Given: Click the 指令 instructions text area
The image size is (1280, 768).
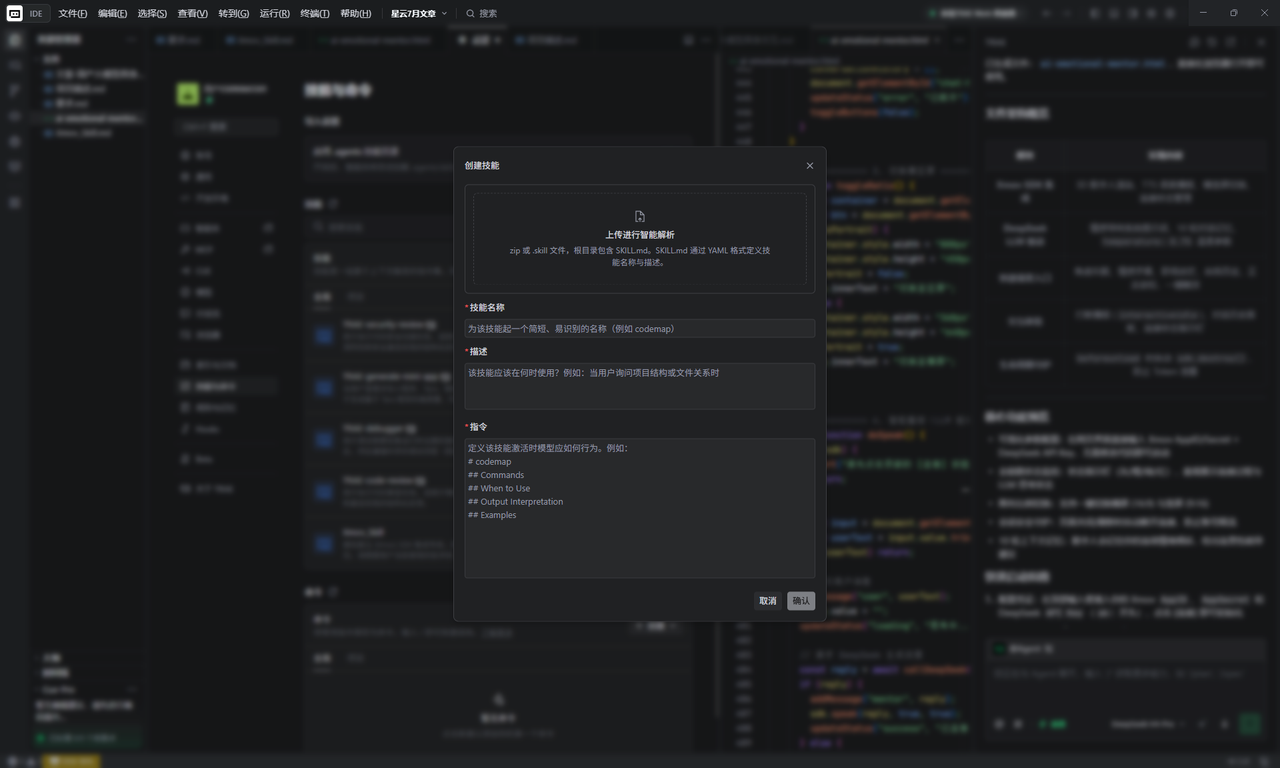Looking at the screenshot, I should click(640, 508).
